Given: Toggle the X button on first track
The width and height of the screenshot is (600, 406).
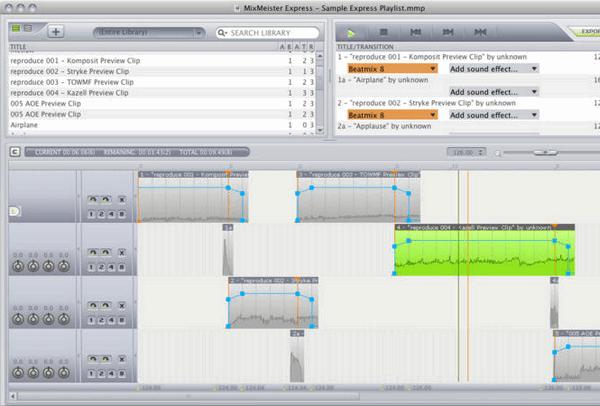Looking at the screenshot, I should coord(122,199).
